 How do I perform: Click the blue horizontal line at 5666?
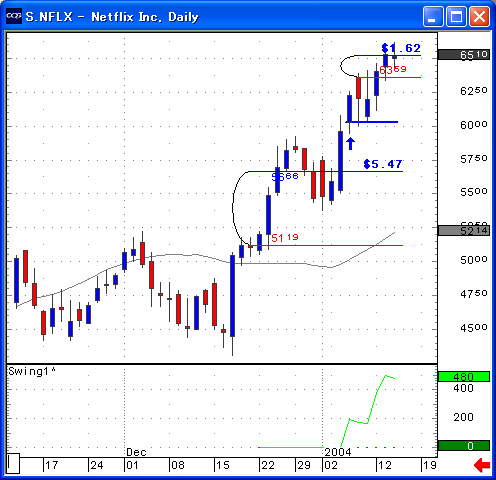click(x=326, y=172)
